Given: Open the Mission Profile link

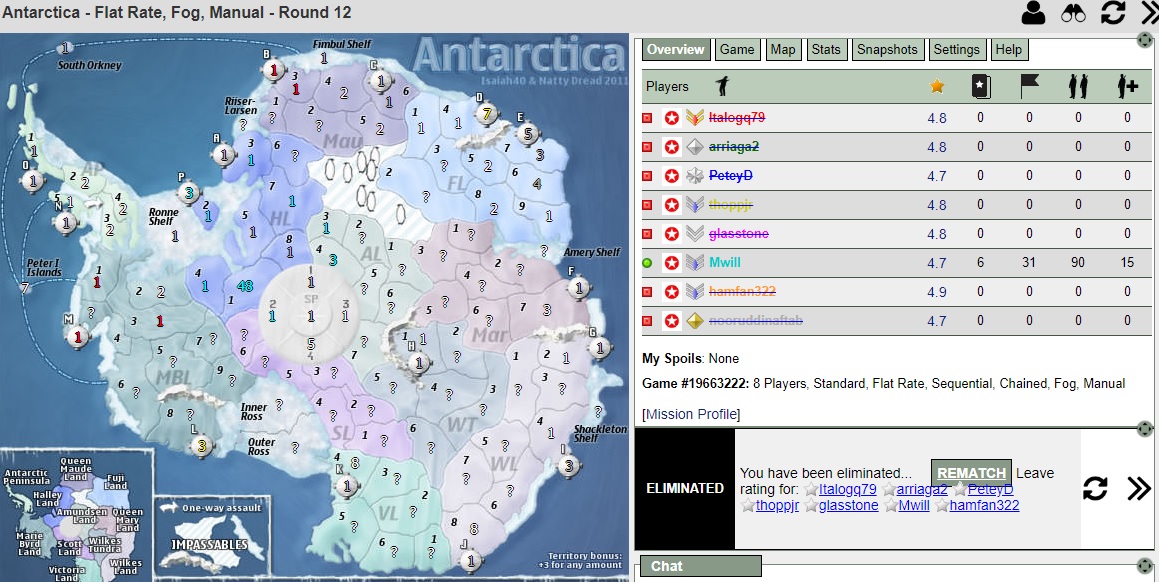Looking at the screenshot, I should click(691, 414).
